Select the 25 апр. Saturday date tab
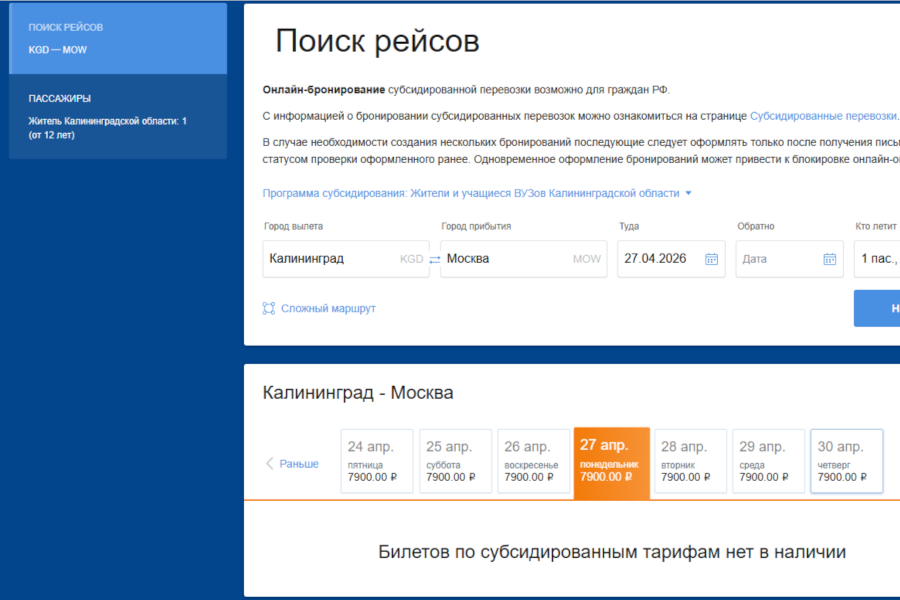 pyautogui.click(x=455, y=461)
